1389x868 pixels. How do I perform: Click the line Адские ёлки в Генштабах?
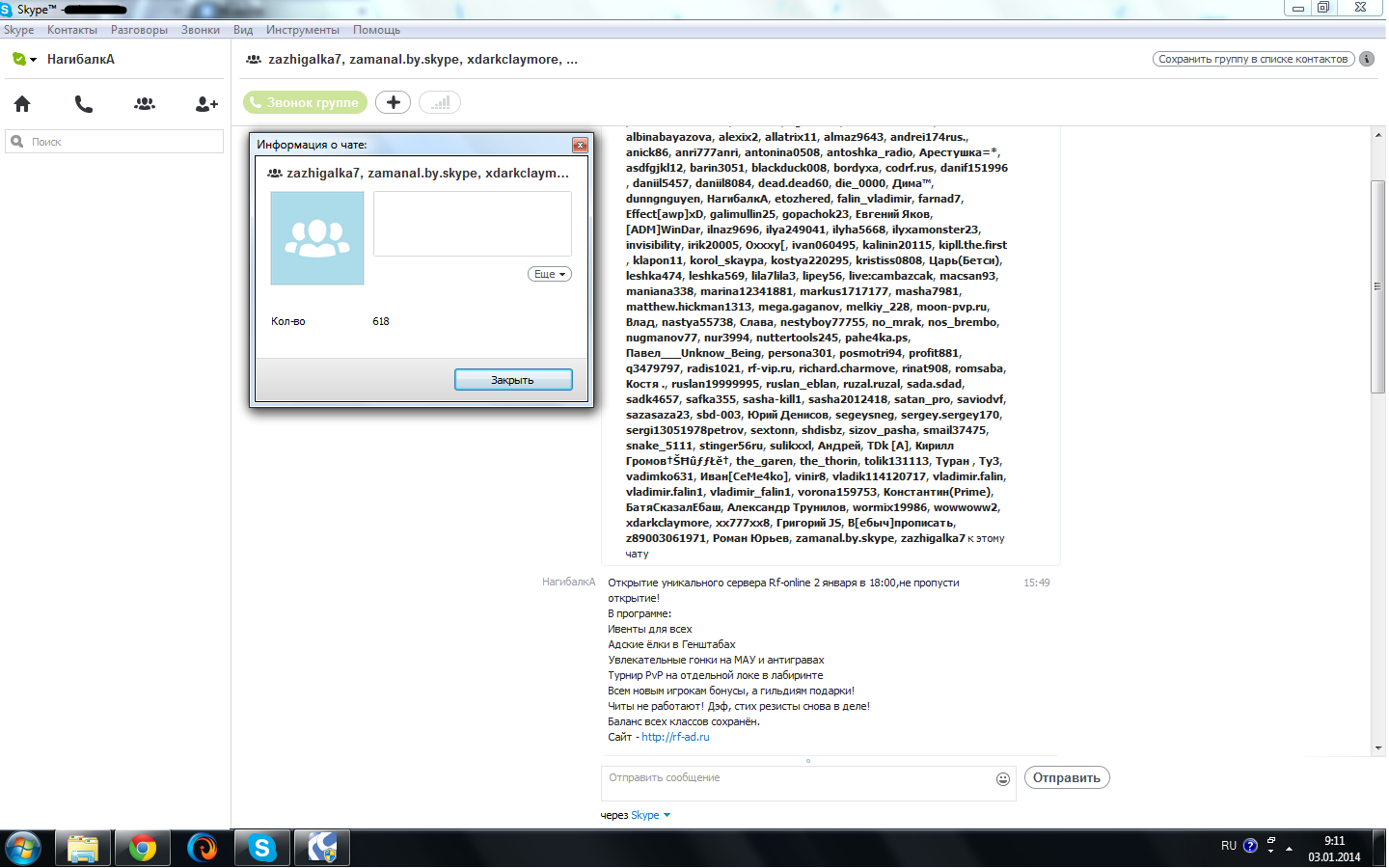(x=671, y=644)
